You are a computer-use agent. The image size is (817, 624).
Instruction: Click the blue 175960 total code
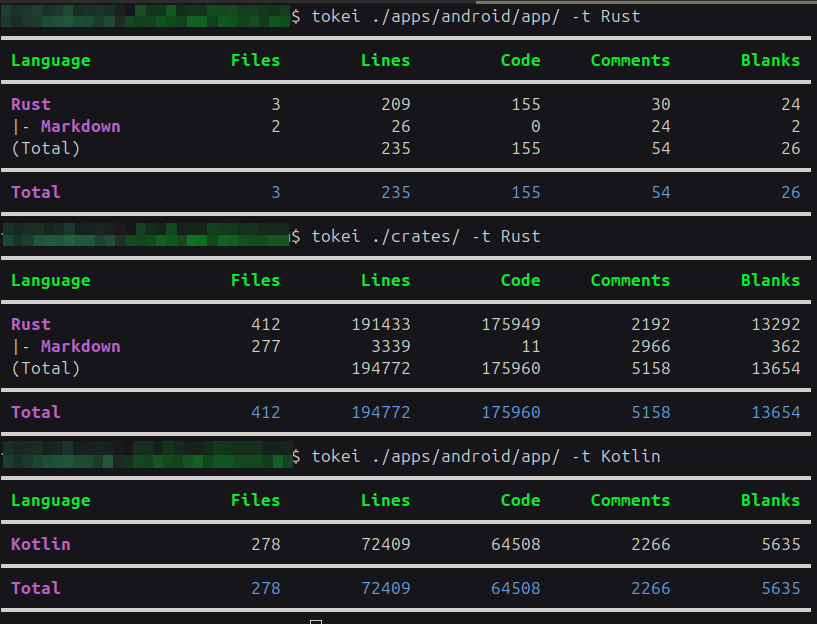(511, 413)
